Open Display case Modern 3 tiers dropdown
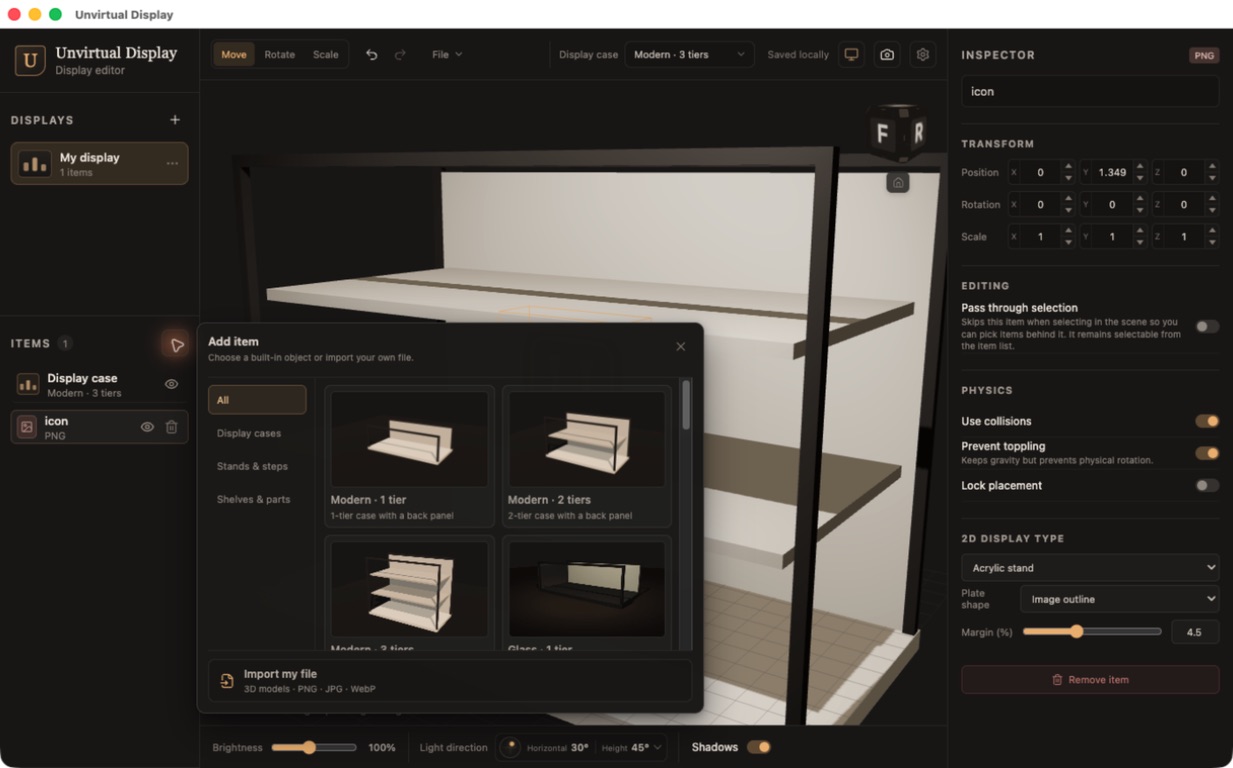The width and height of the screenshot is (1233, 768). (x=689, y=55)
